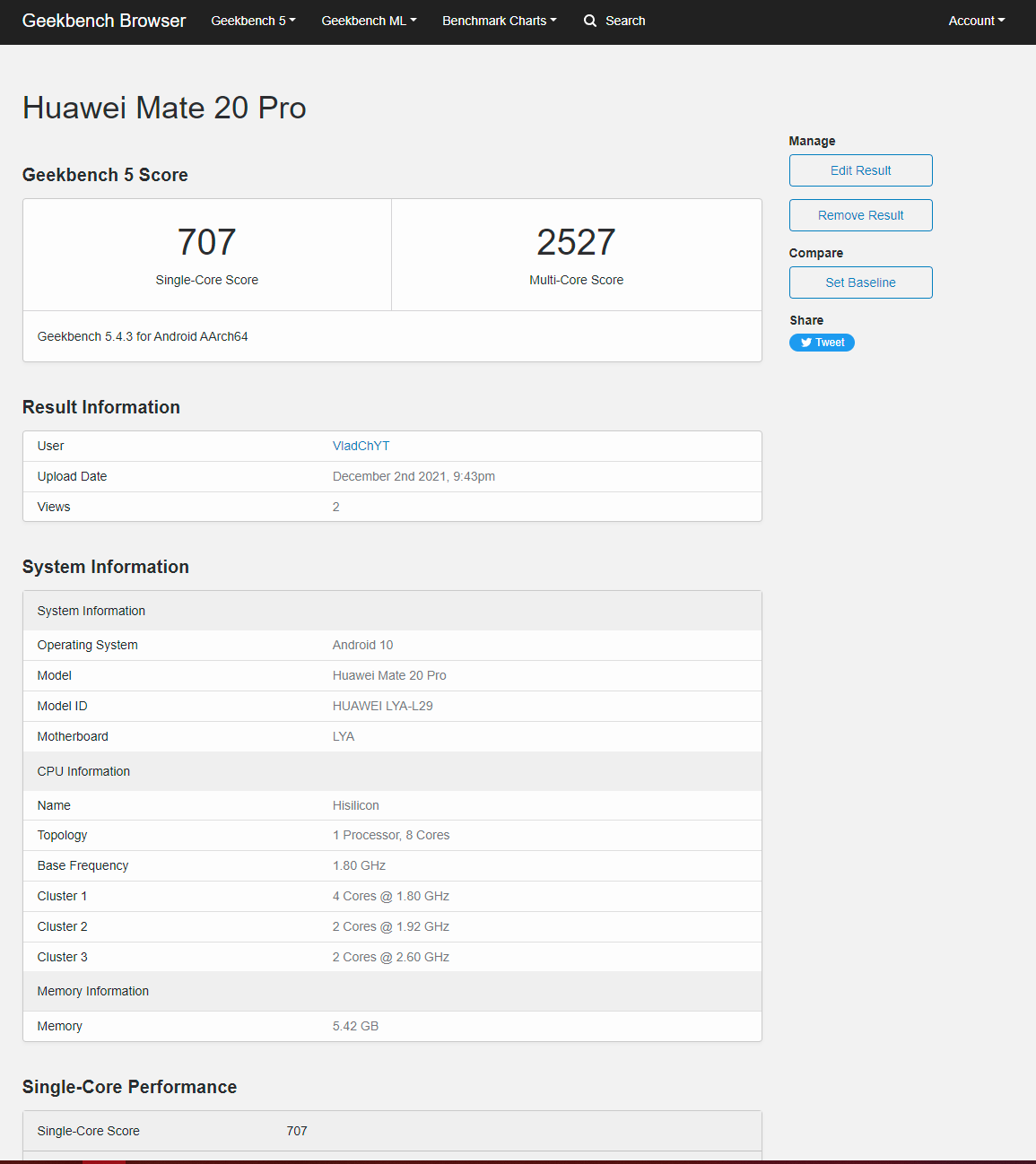The image size is (1036, 1164).
Task: Select the 707 single-core score value
Action: pyautogui.click(x=207, y=242)
